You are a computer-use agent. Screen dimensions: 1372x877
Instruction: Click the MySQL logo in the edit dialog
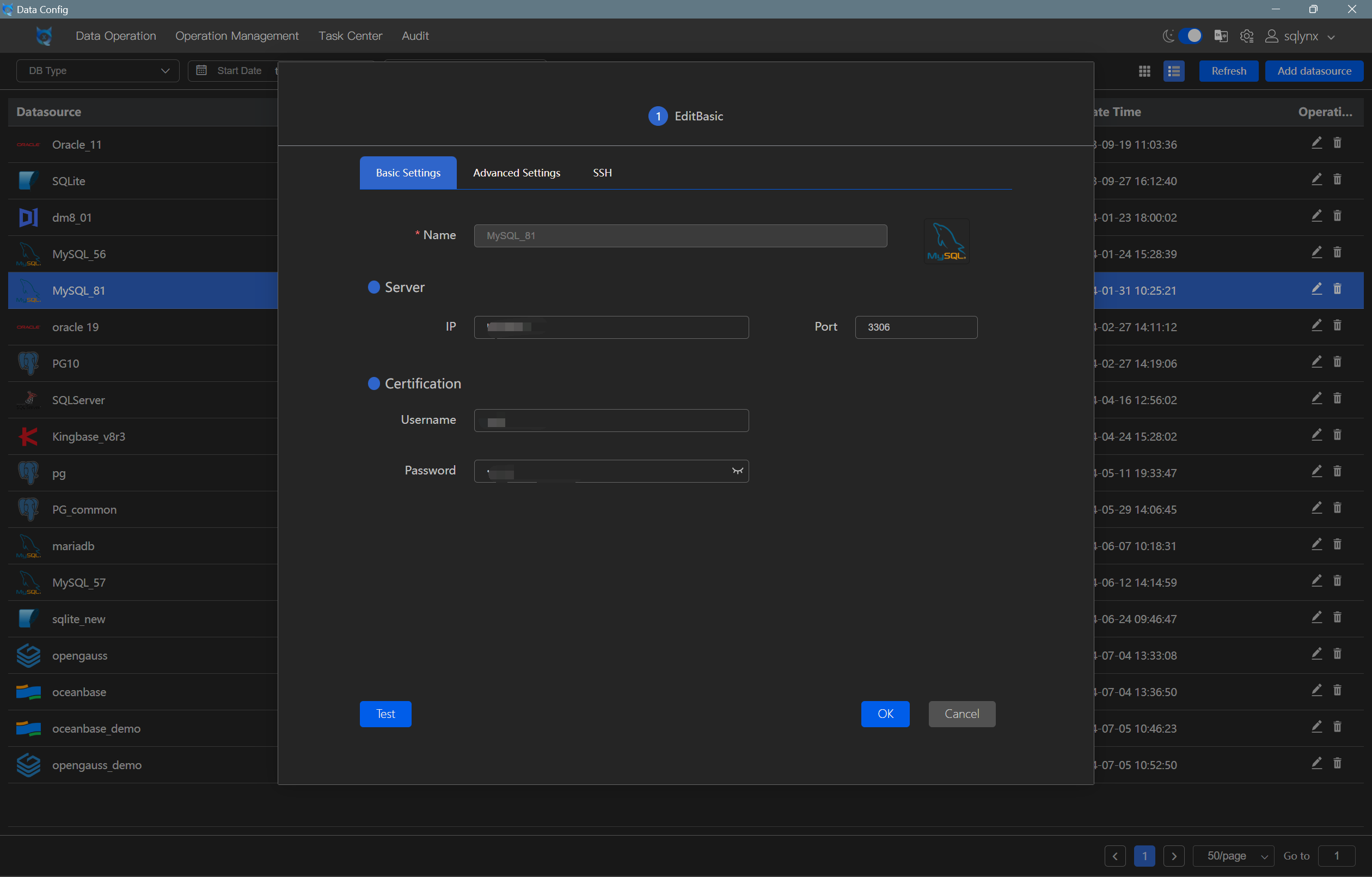pos(946,240)
